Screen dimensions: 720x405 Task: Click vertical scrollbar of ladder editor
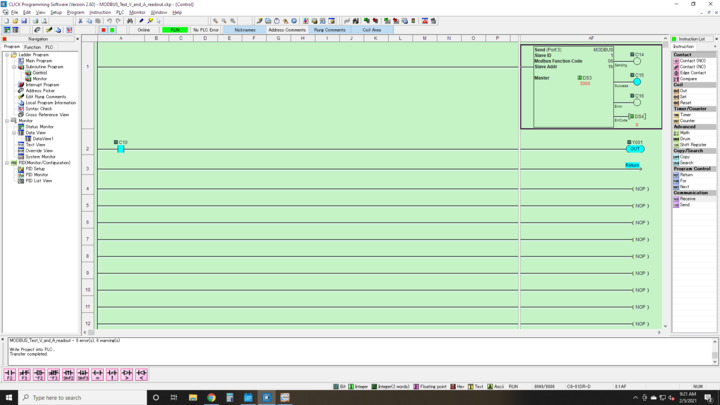(665, 182)
